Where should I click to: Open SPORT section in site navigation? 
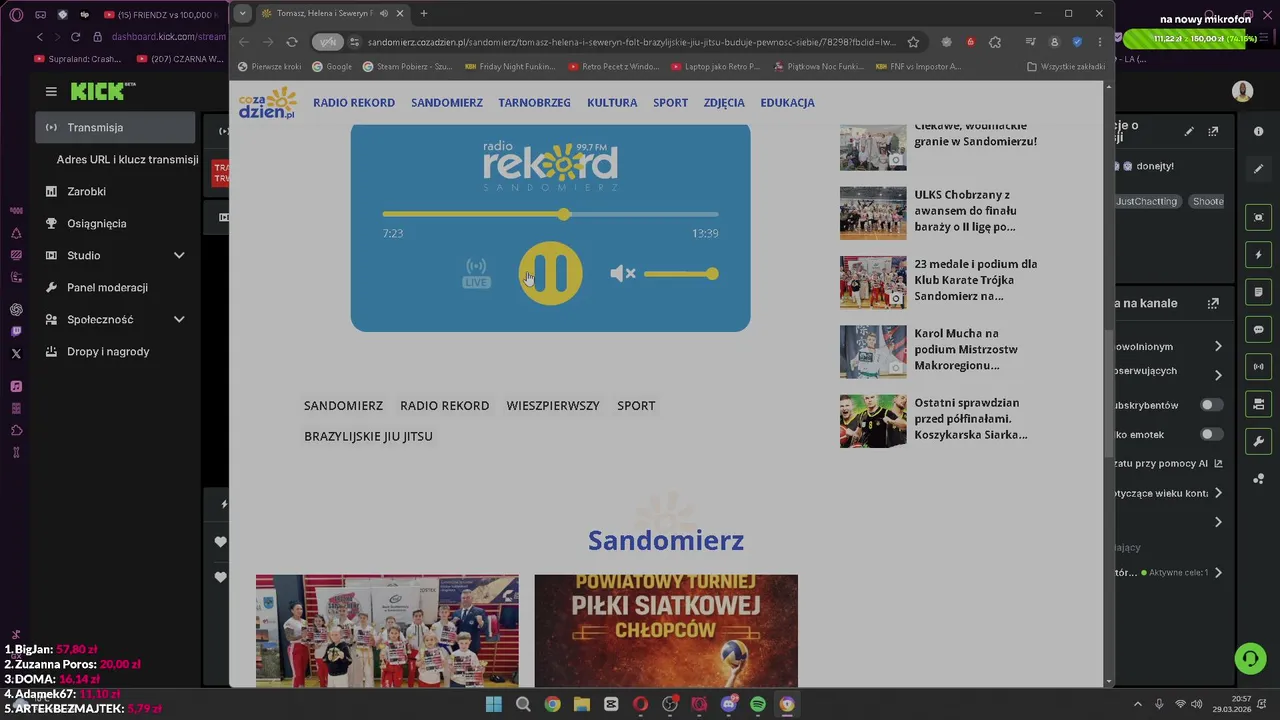670,102
